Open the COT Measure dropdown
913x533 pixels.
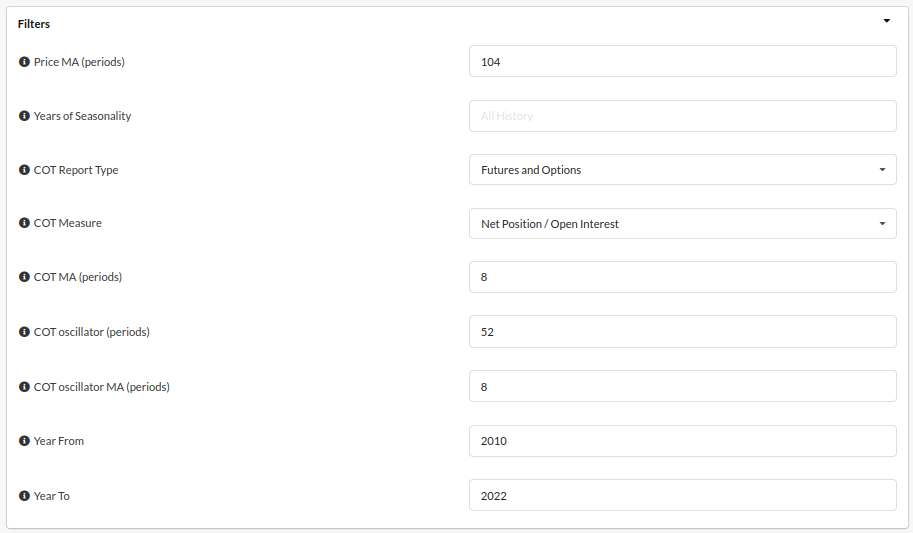pyautogui.click(x=682, y=224)
